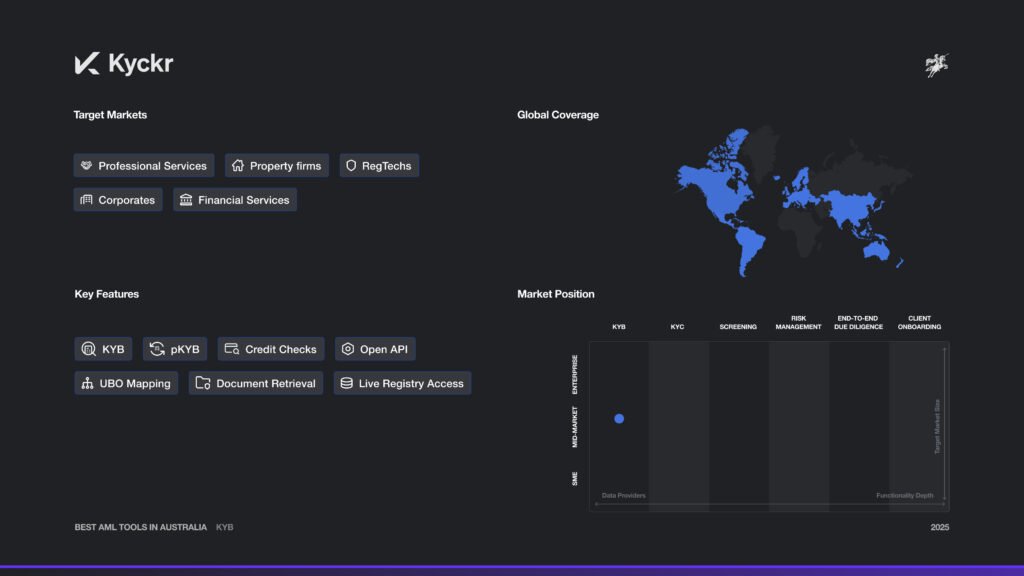The image size is (1024, 576).
Task: Click the magnifier icon in KYB chip
Action: [88, 349]
